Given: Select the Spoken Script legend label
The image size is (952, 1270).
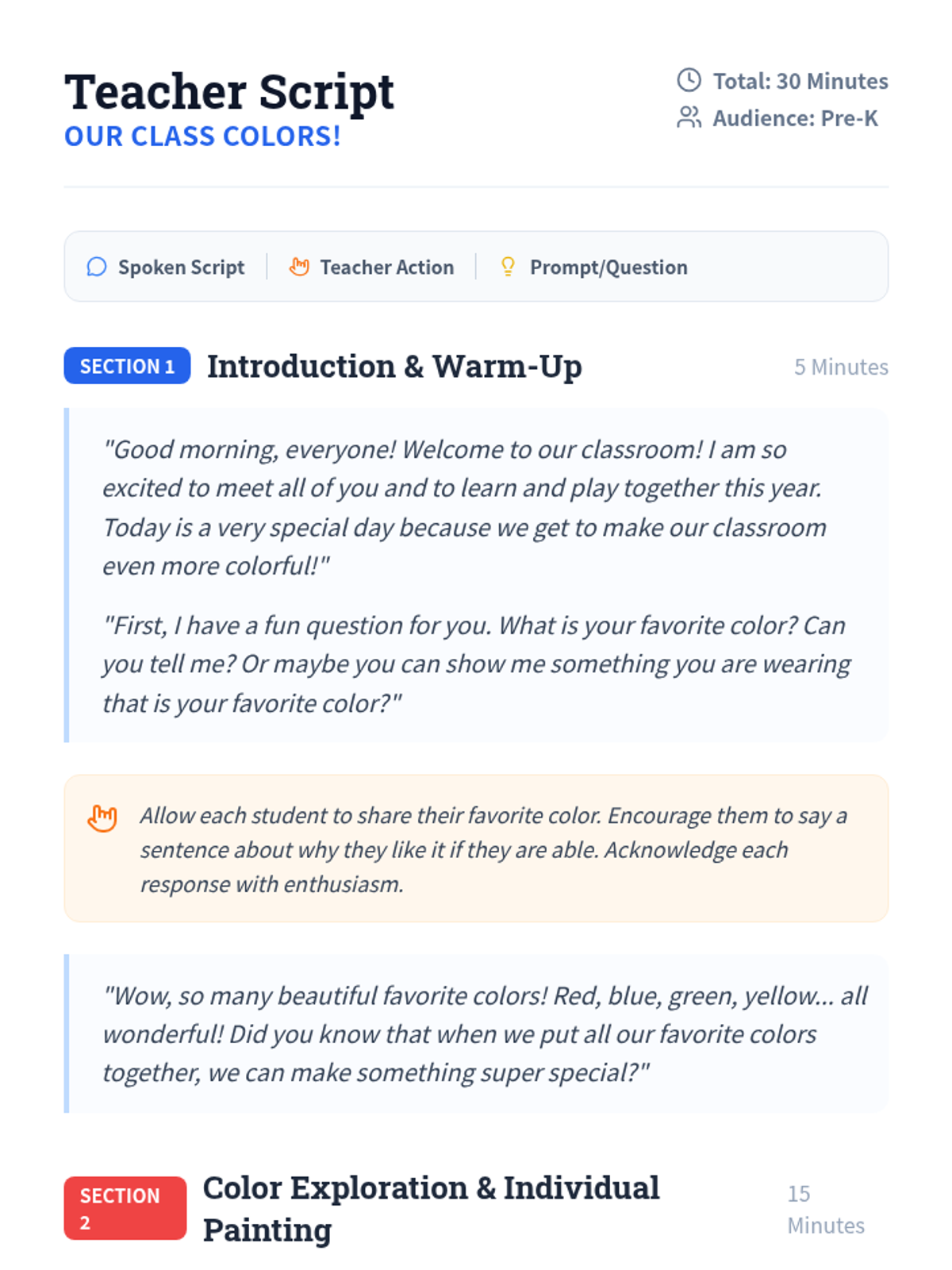Looking at the screenshot, I should [181, 267].
